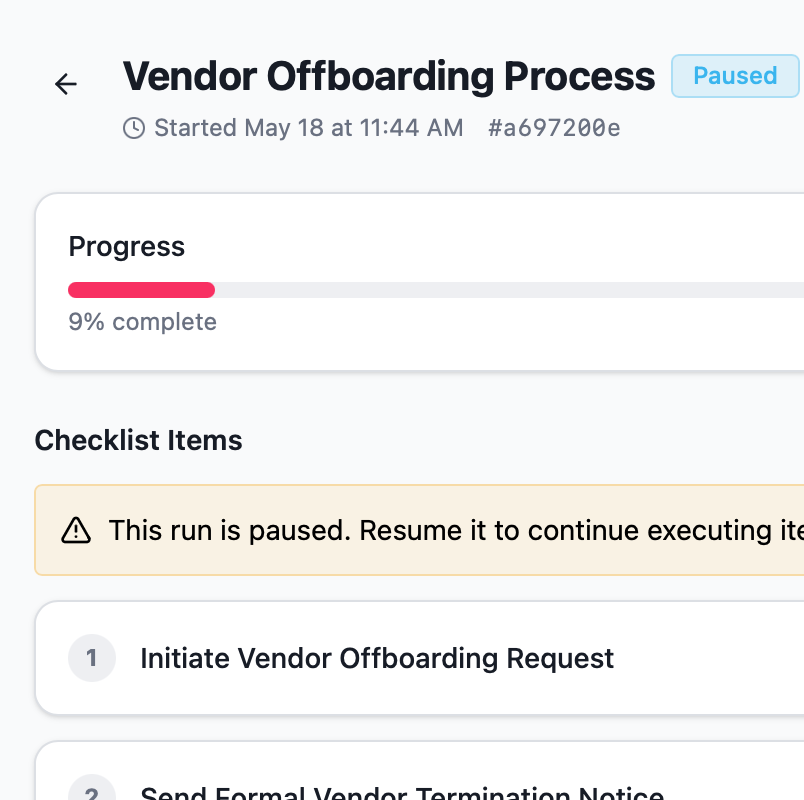
Task: Click the 11:44 AM start time
Action: 411,128
